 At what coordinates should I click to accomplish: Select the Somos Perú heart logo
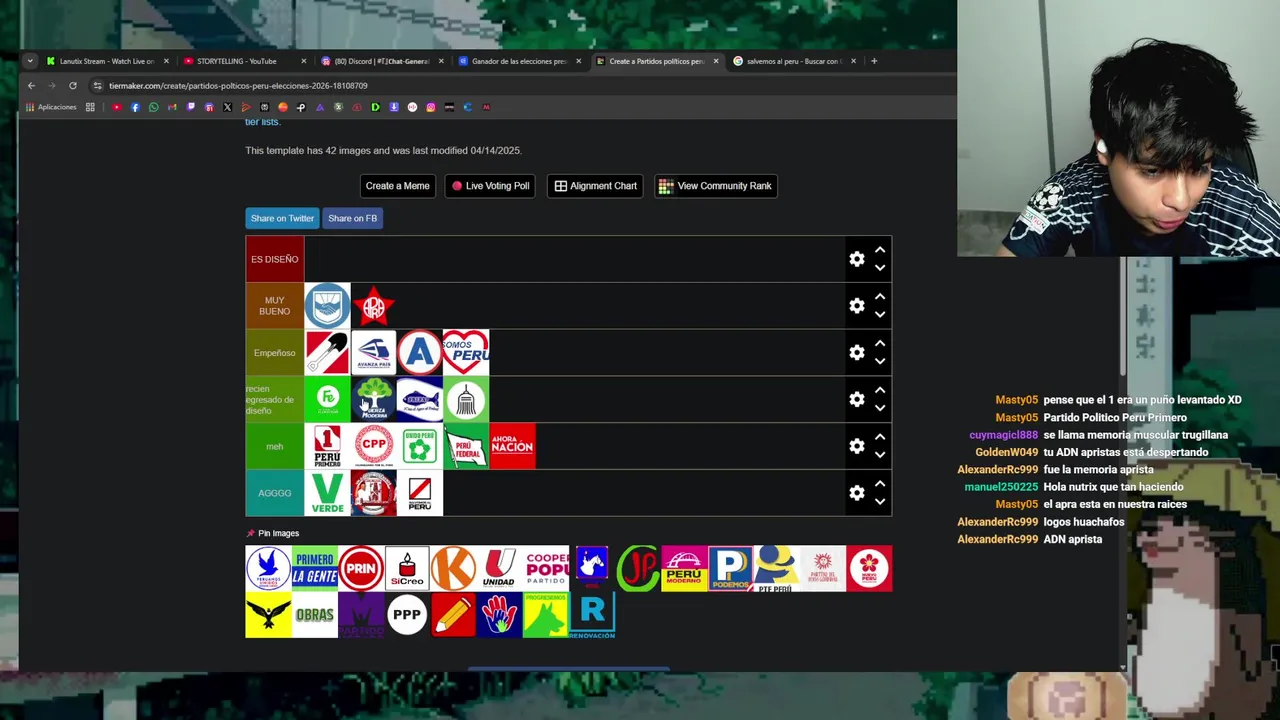point(466,353)
